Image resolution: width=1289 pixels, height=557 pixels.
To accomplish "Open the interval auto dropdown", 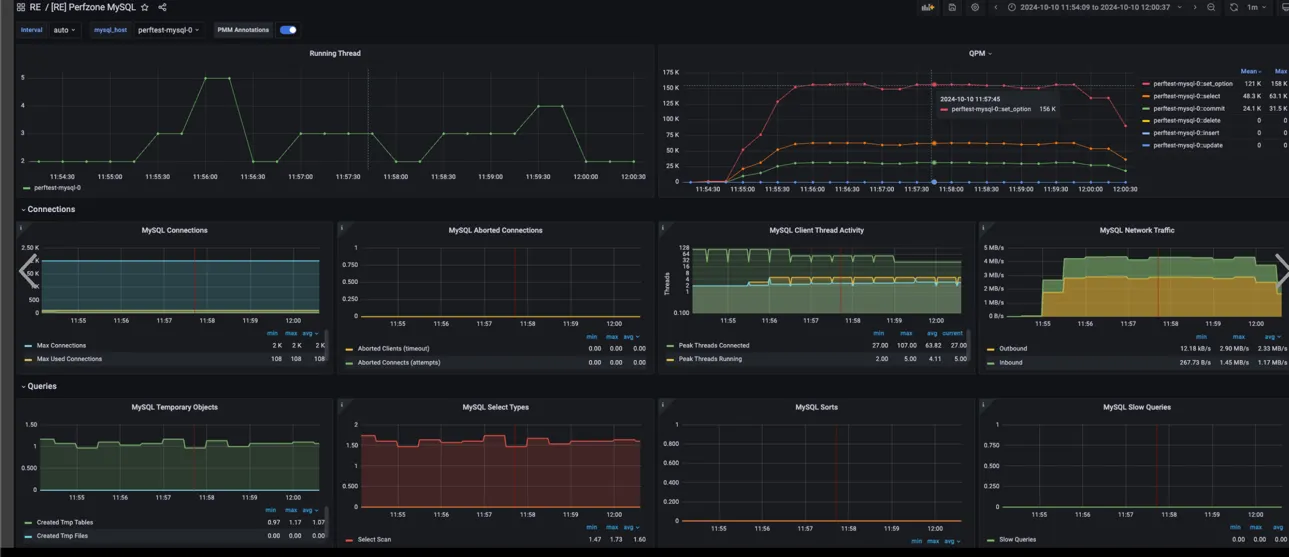I will coord(64,30).
